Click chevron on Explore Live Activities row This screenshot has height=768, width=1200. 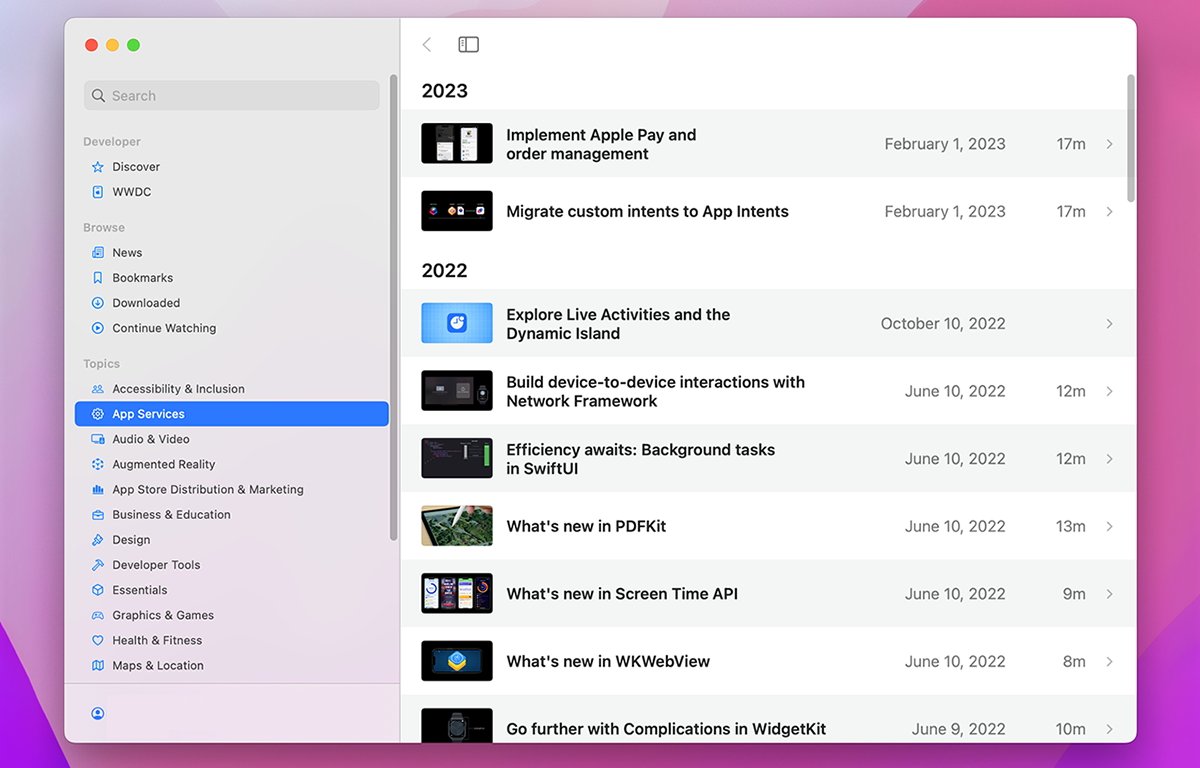click(1109, 324)
